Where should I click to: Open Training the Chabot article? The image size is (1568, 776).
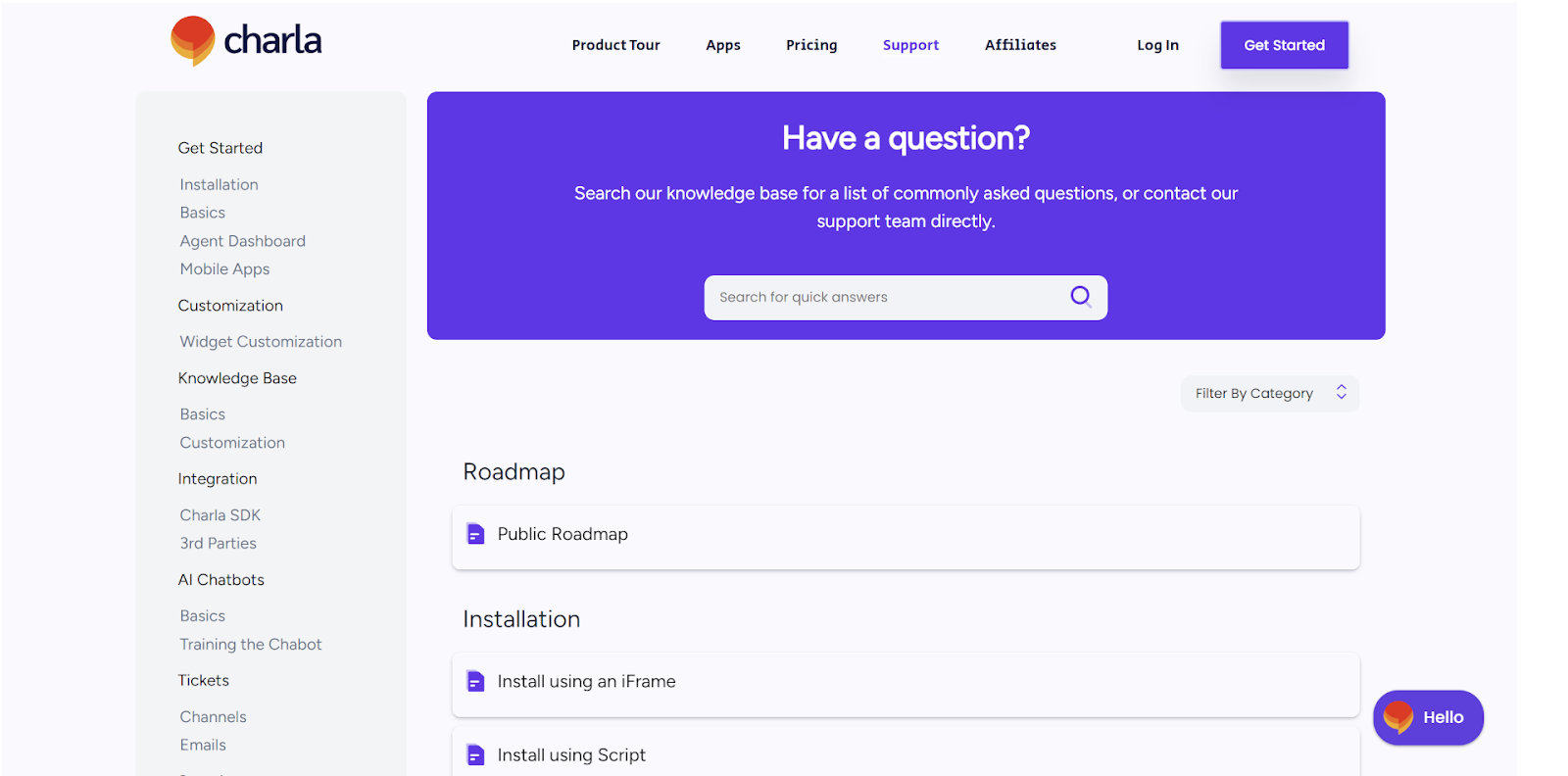[x=250, y=644]
